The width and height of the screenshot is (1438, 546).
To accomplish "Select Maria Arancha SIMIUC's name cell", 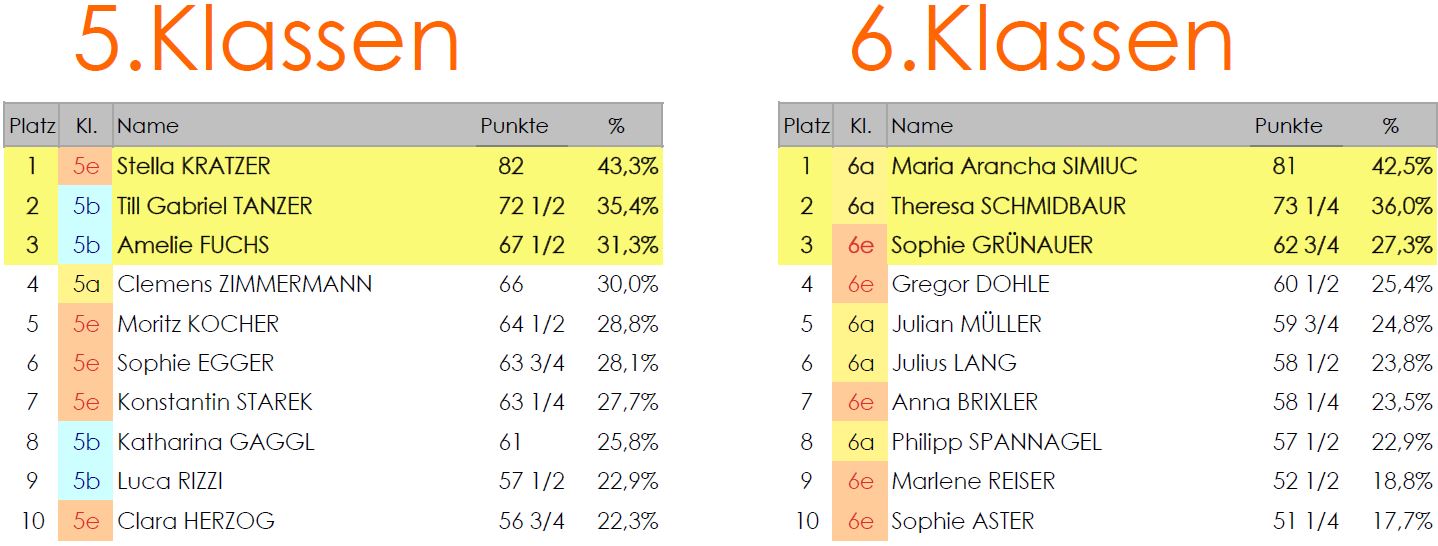I will tap(1014, 166).
